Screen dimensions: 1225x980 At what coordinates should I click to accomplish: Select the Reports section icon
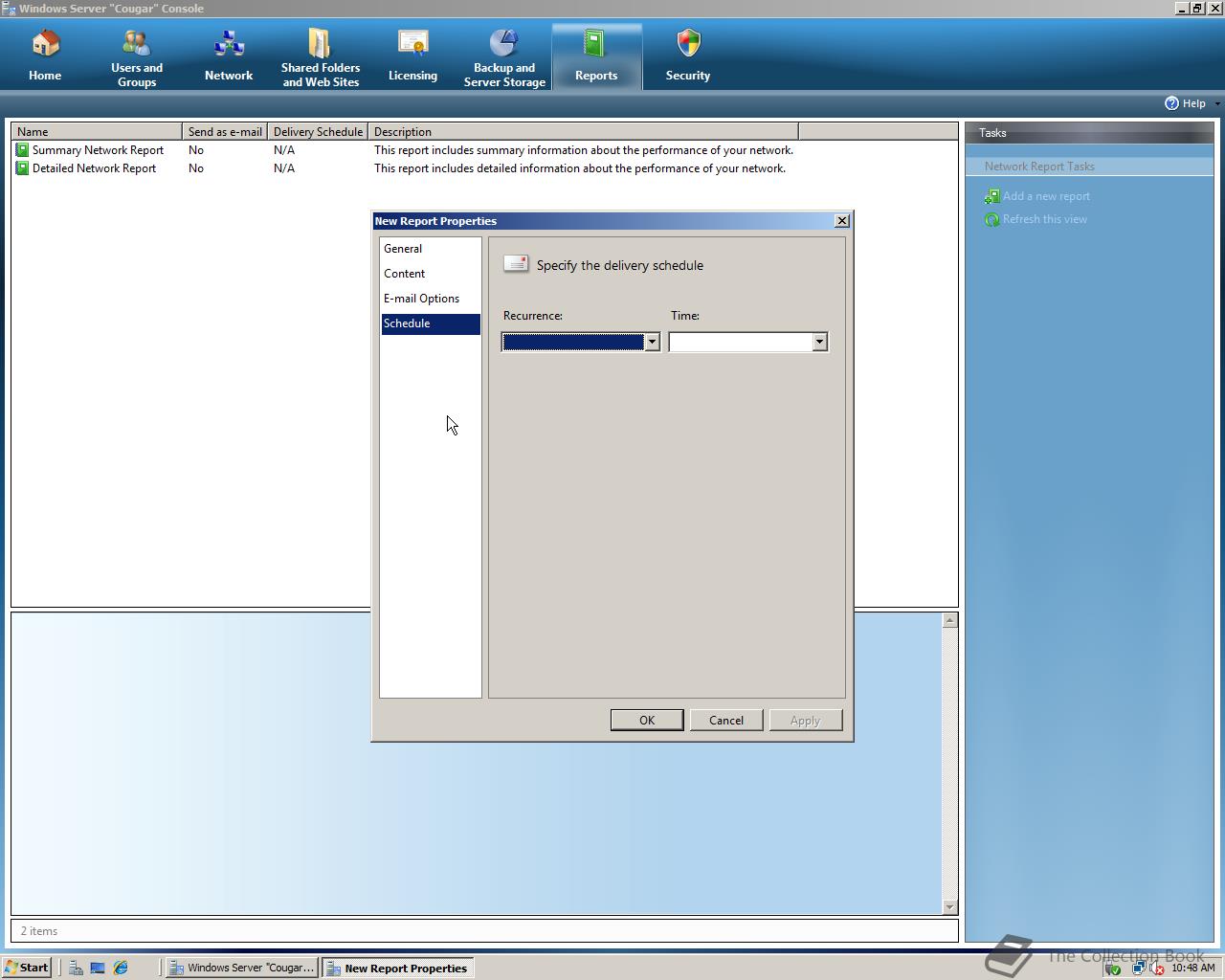(x=595, y=44)
